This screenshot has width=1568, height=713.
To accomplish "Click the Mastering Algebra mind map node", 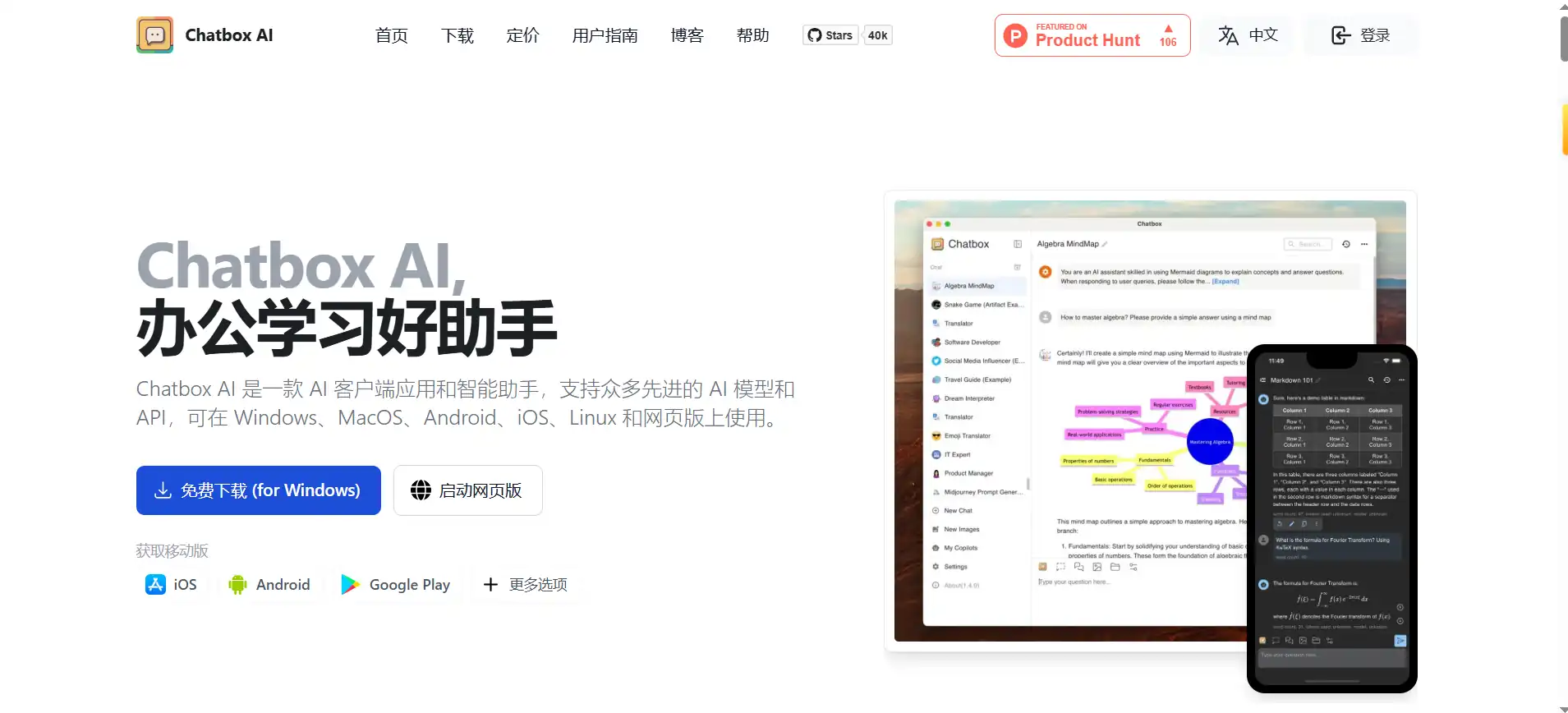I will 1210,442.
